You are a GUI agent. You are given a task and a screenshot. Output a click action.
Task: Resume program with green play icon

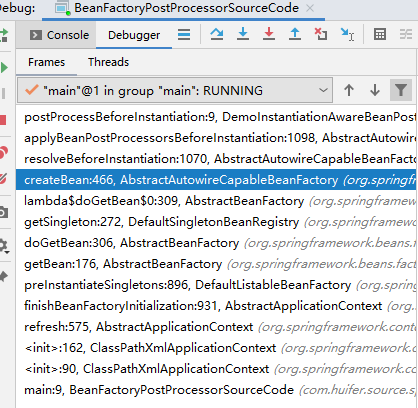pyautogui.click(x=4, y=68)
